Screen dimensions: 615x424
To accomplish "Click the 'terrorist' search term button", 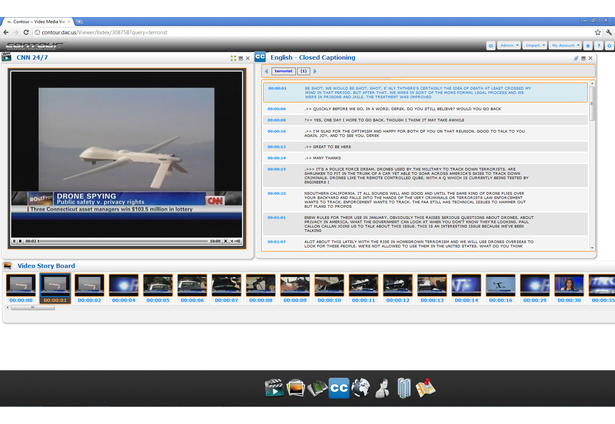I will pyautogui.click(x=283, y=71).
